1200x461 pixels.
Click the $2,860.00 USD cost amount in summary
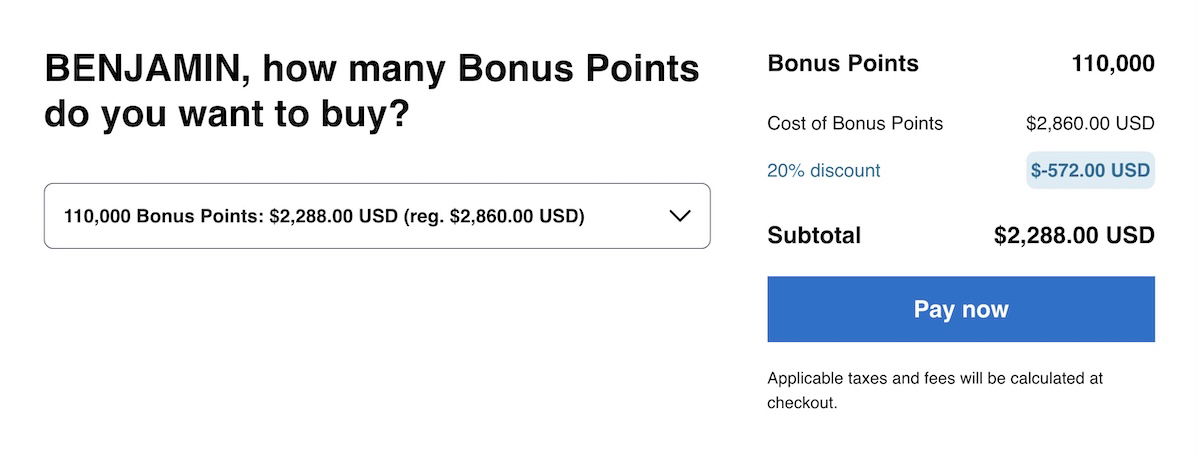[x=1090, y=124]
